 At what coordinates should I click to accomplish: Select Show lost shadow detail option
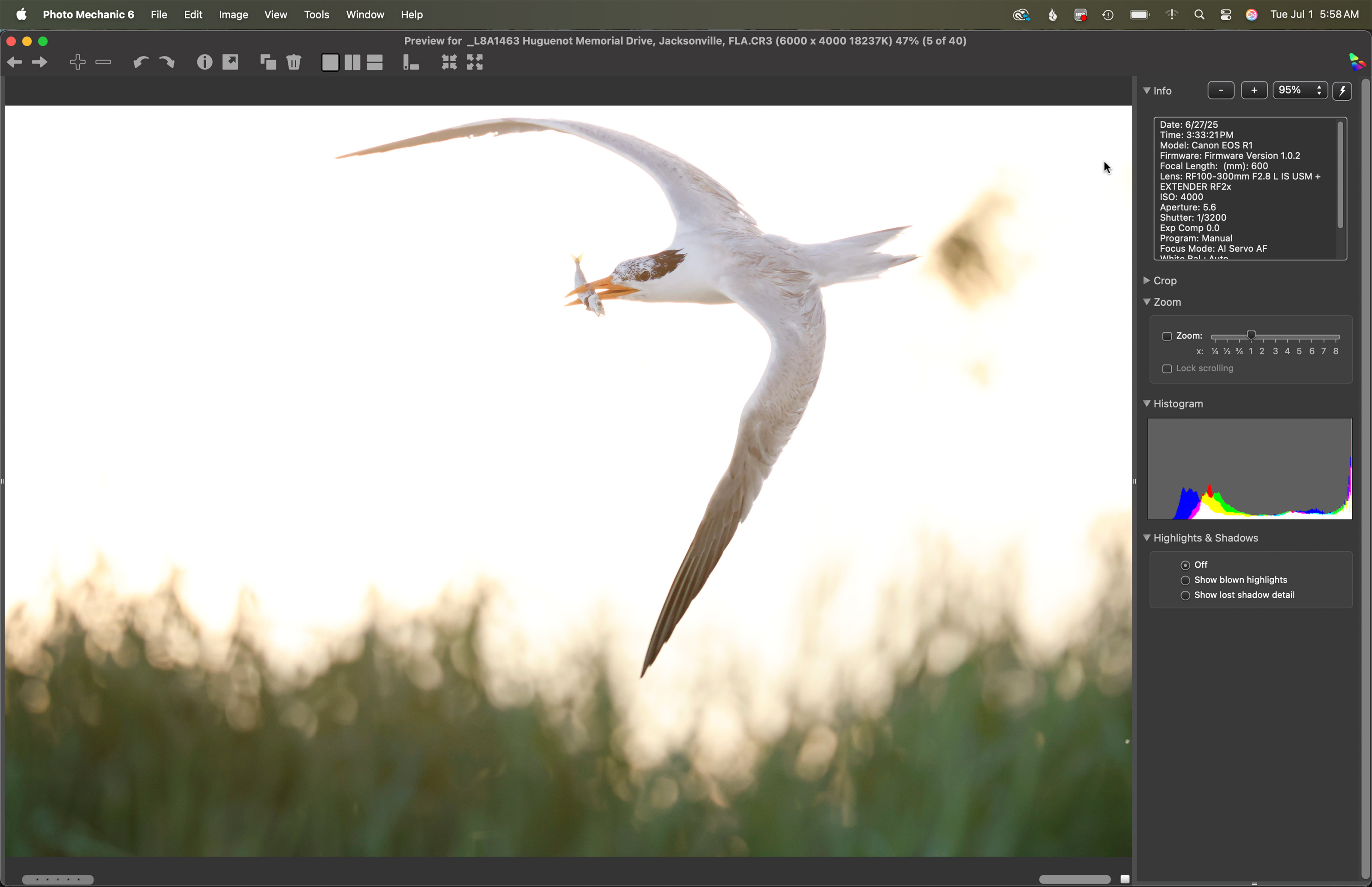click(x=1185, y=595)
